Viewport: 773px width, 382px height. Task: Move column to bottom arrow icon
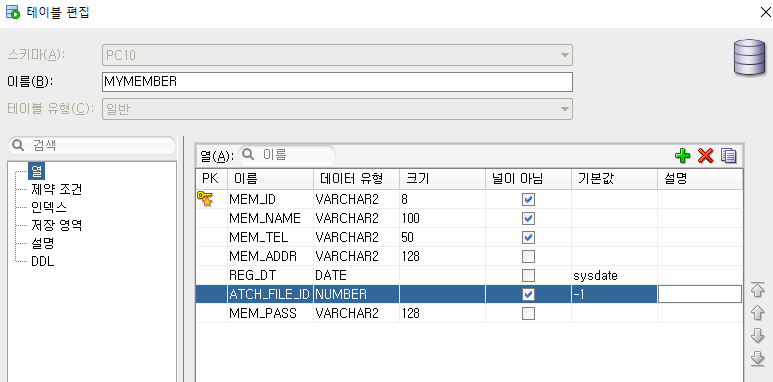(757, 358)
